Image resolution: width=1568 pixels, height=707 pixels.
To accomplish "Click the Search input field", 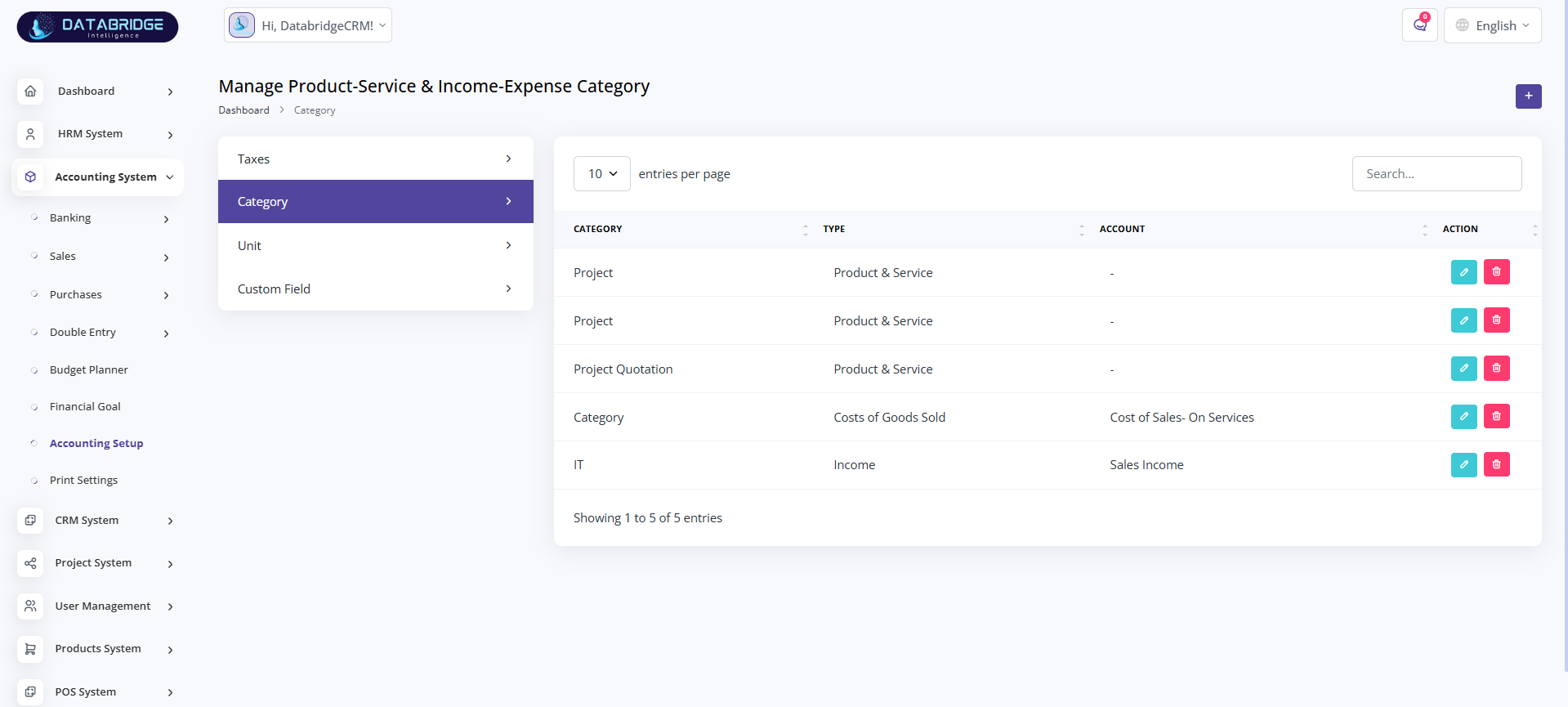I will 1436,174.
